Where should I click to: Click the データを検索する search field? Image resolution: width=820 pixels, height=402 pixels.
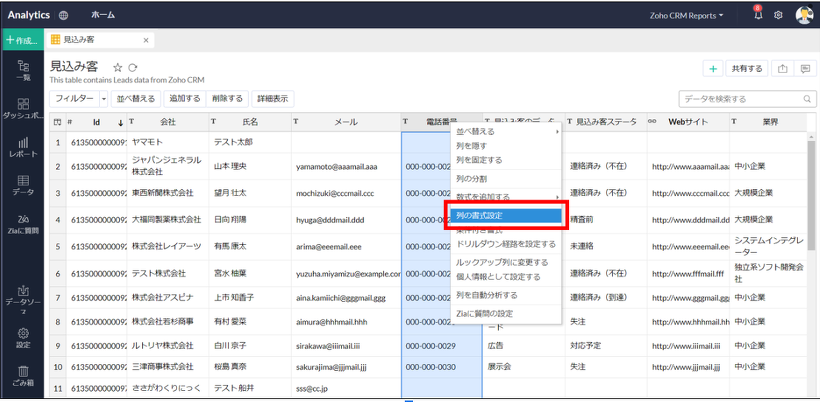click(740, 99)
